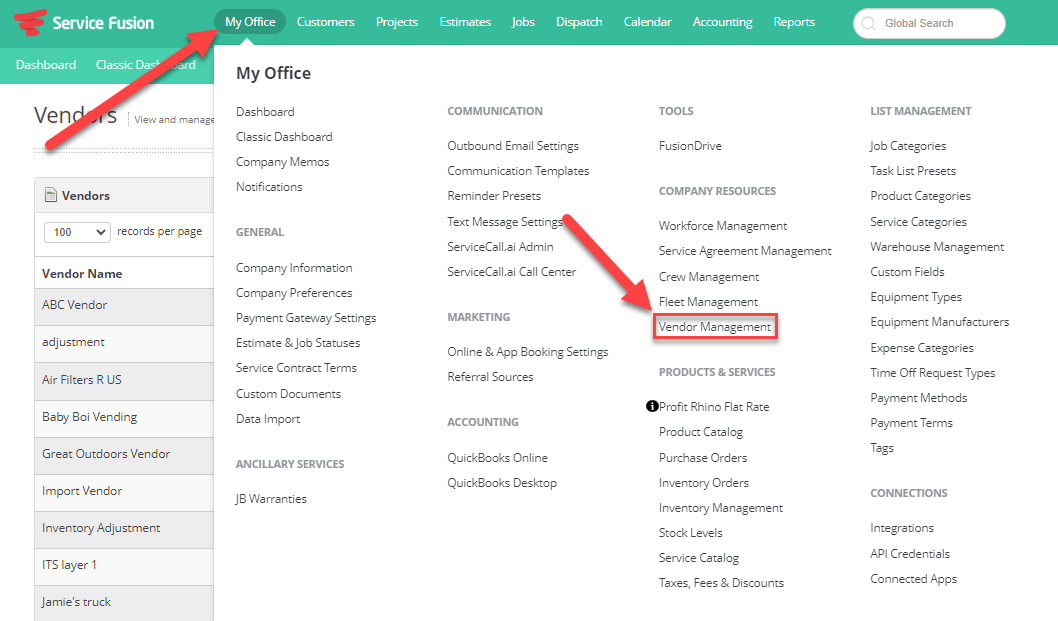Go to Purchase Orders

[x=703, y=458]
